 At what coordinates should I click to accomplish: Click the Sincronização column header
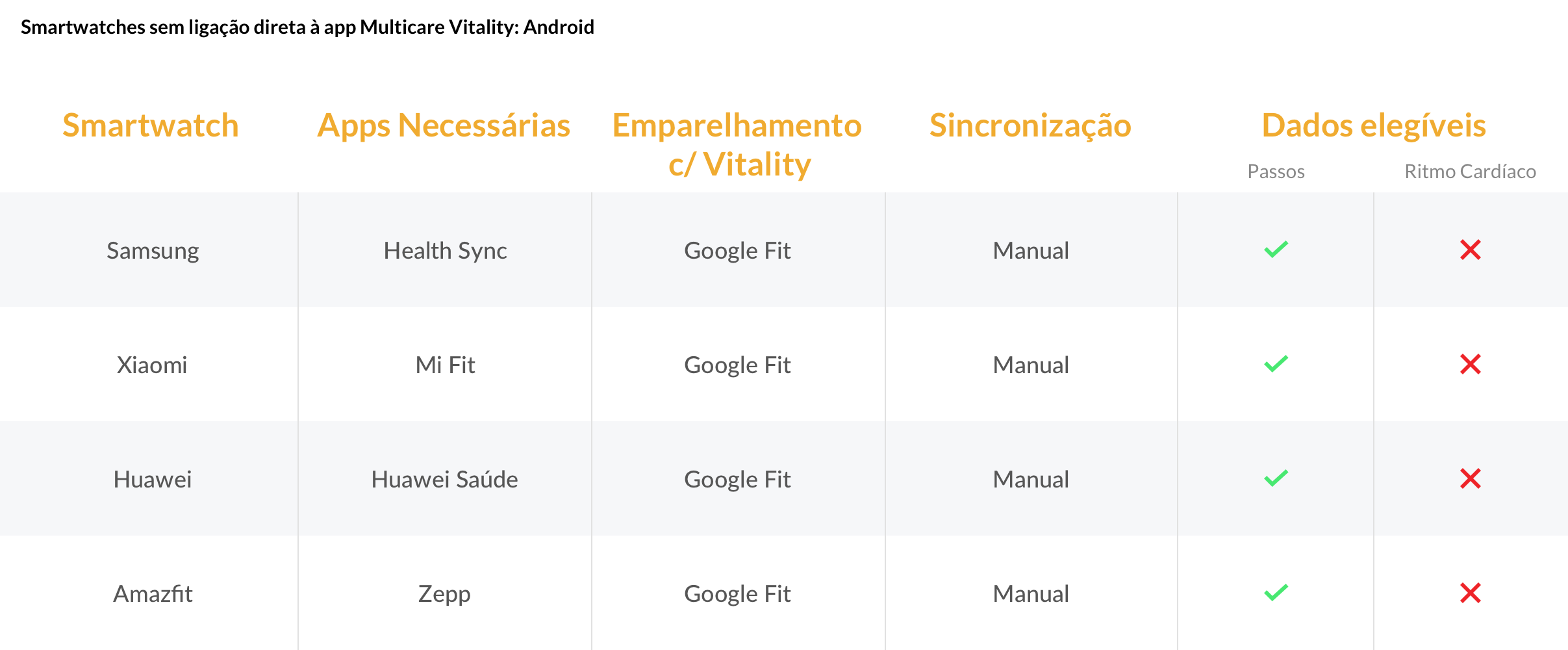coord(1030,127)
